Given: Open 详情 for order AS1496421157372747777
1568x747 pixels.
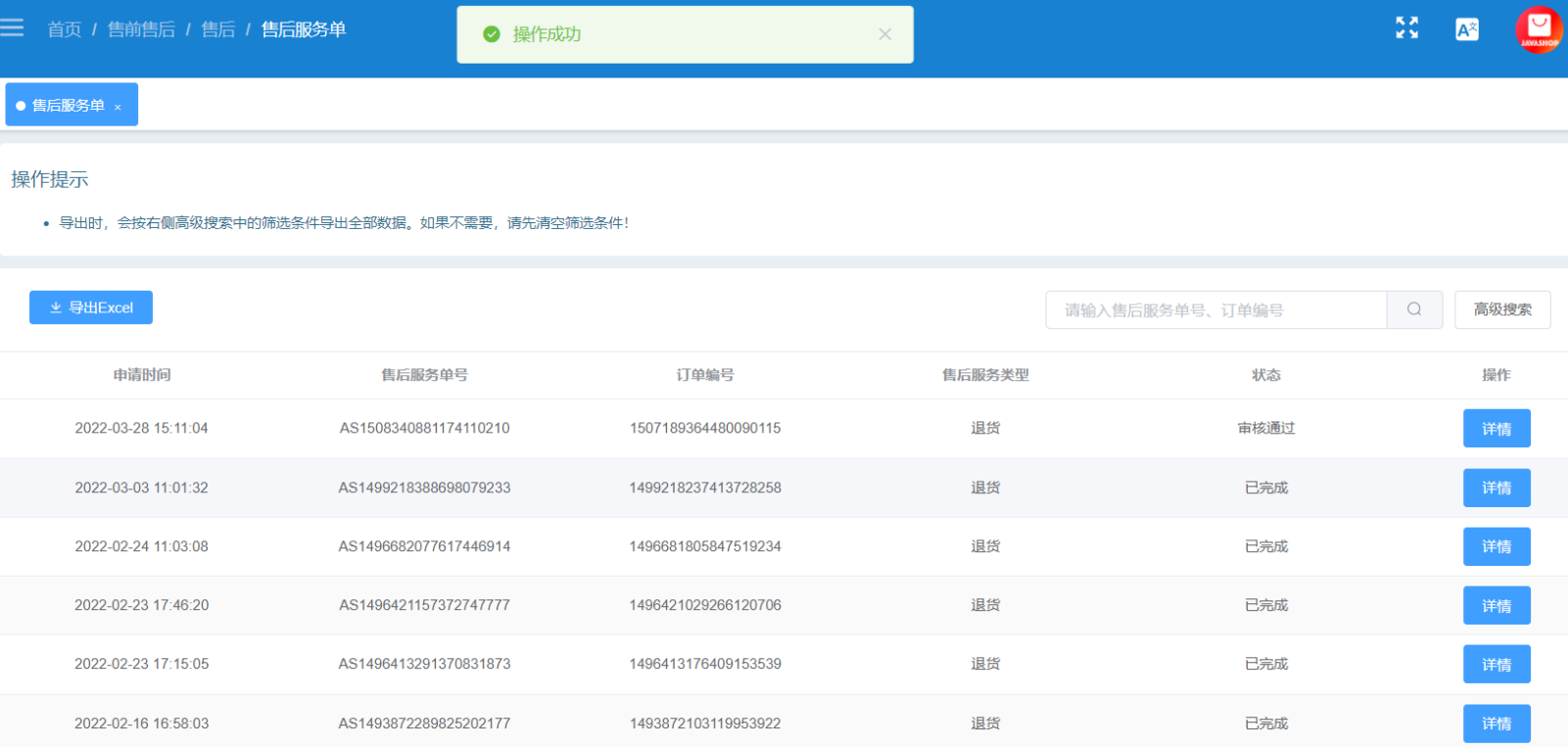Looking at the screenshot, I should pos(1497,605).
